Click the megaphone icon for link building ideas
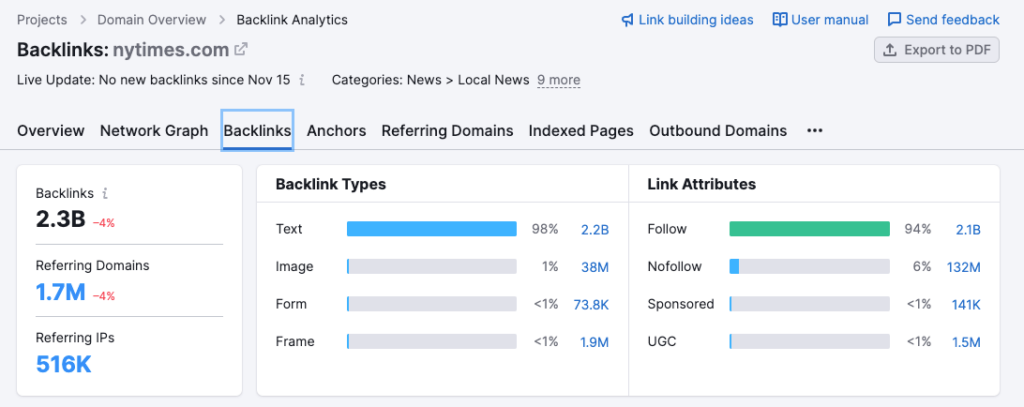This screenshot has height=407, width=1024. click(628, 20)
